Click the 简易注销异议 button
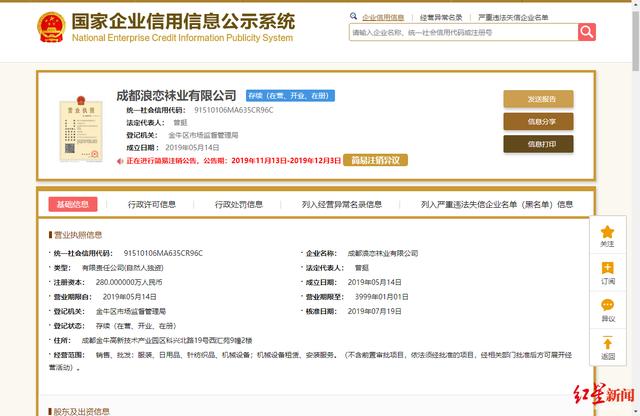 [x=376, y=160]
